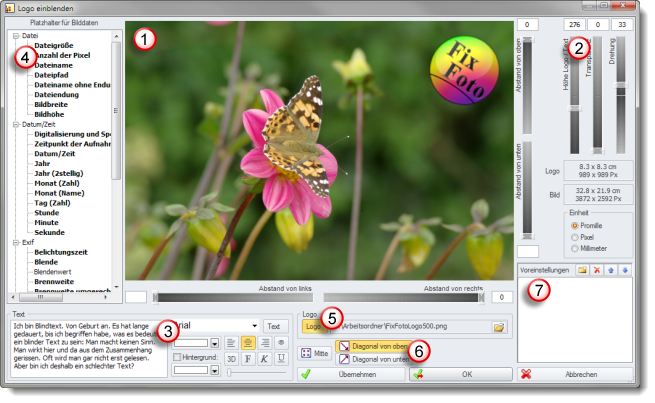Screen dimensions: 655x403
Task: Browse for logo file with folder icon
Action: 499,327
